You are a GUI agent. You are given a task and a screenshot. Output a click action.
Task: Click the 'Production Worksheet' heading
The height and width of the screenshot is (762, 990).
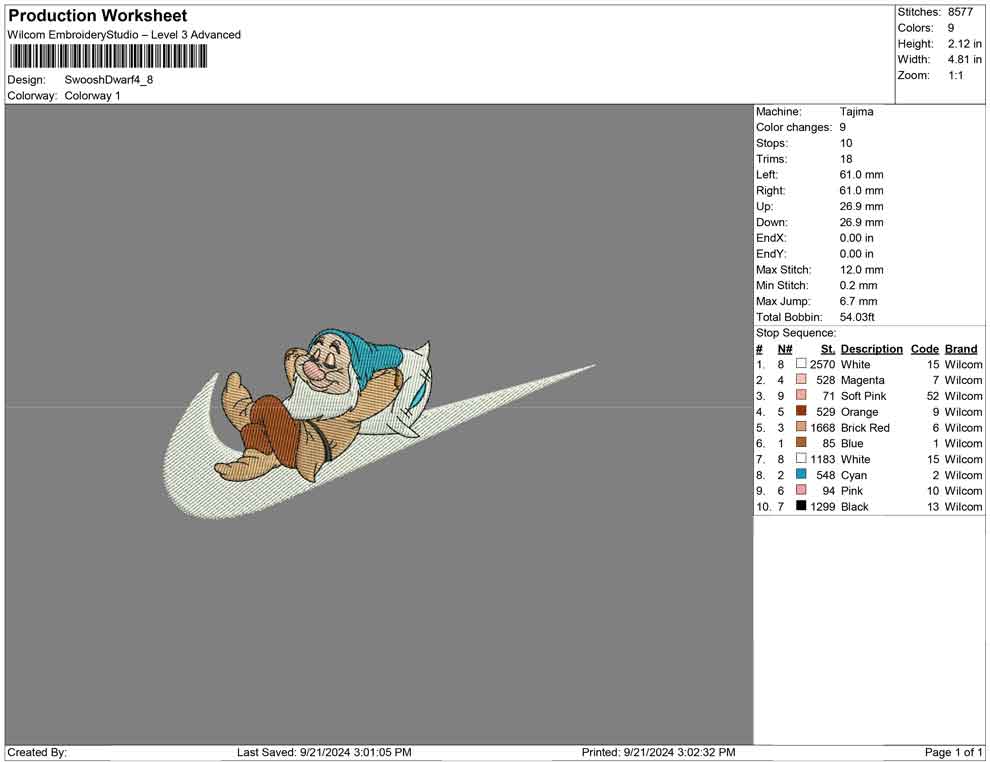98,16
